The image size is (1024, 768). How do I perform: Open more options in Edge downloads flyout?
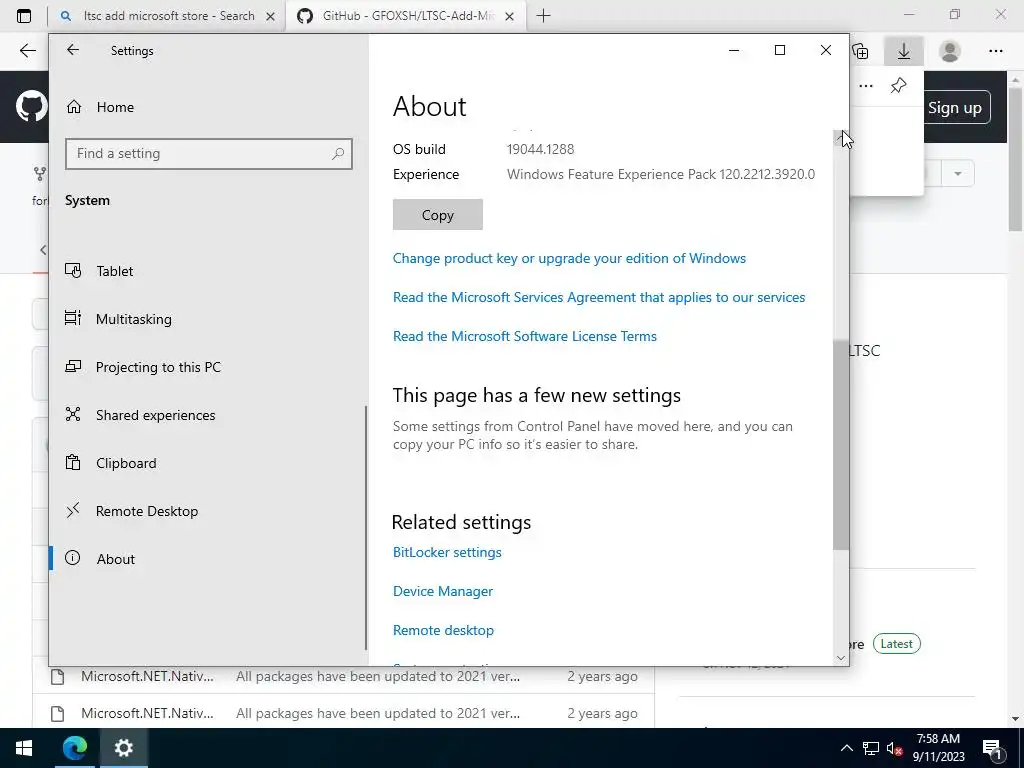coord(866,86)
